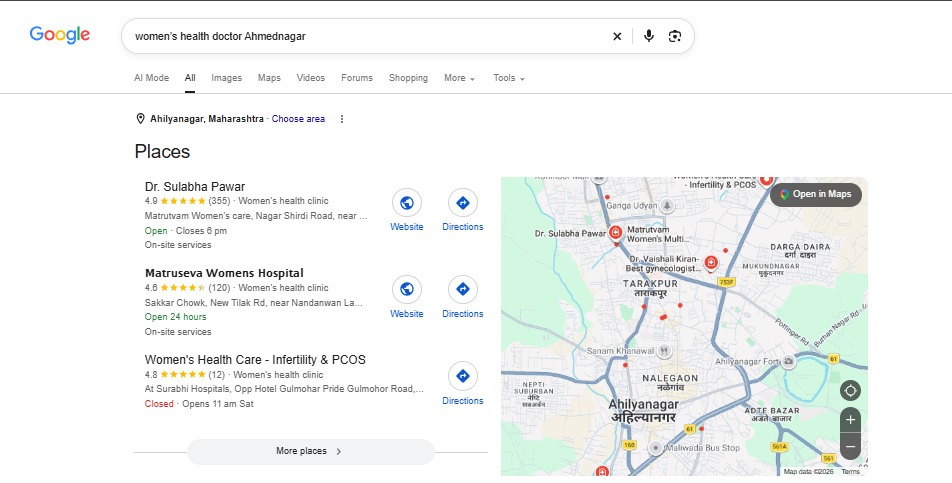Expand the More search menu
The height and width of the screenshot is (483, 952).
[x=460, y=78]
